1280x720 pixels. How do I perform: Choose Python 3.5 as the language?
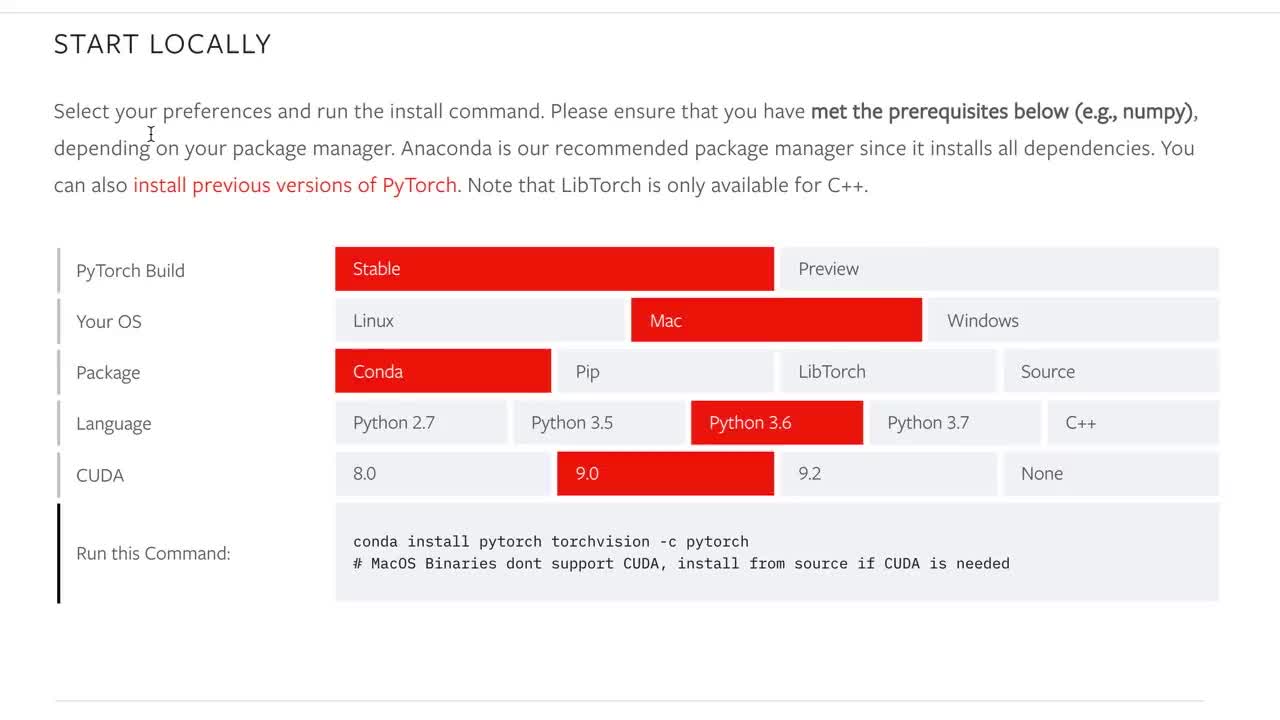tap(599, 423)
